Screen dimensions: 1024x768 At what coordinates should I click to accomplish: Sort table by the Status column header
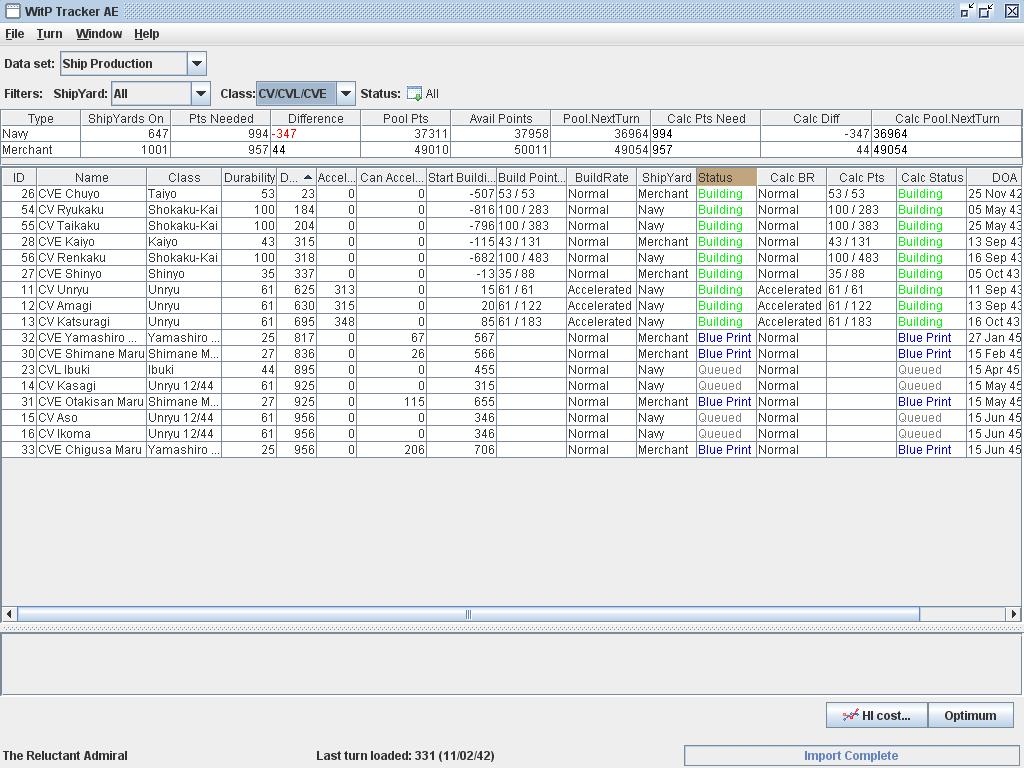[726, 177]
